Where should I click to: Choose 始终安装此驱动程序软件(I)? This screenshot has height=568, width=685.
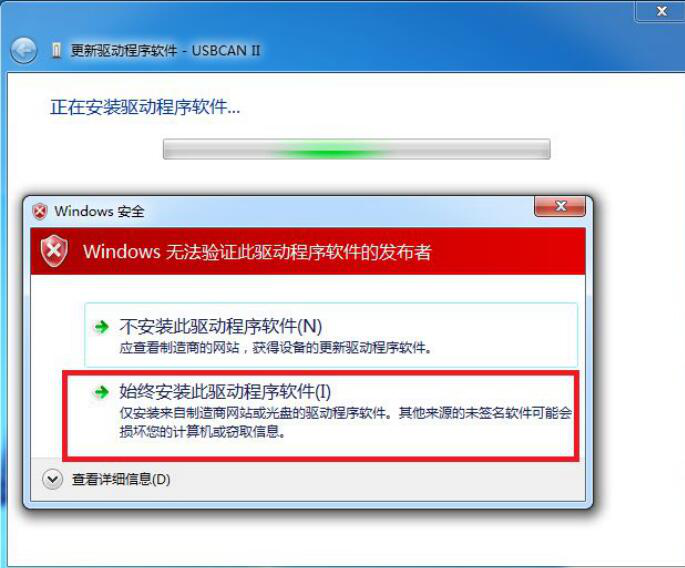321,416
